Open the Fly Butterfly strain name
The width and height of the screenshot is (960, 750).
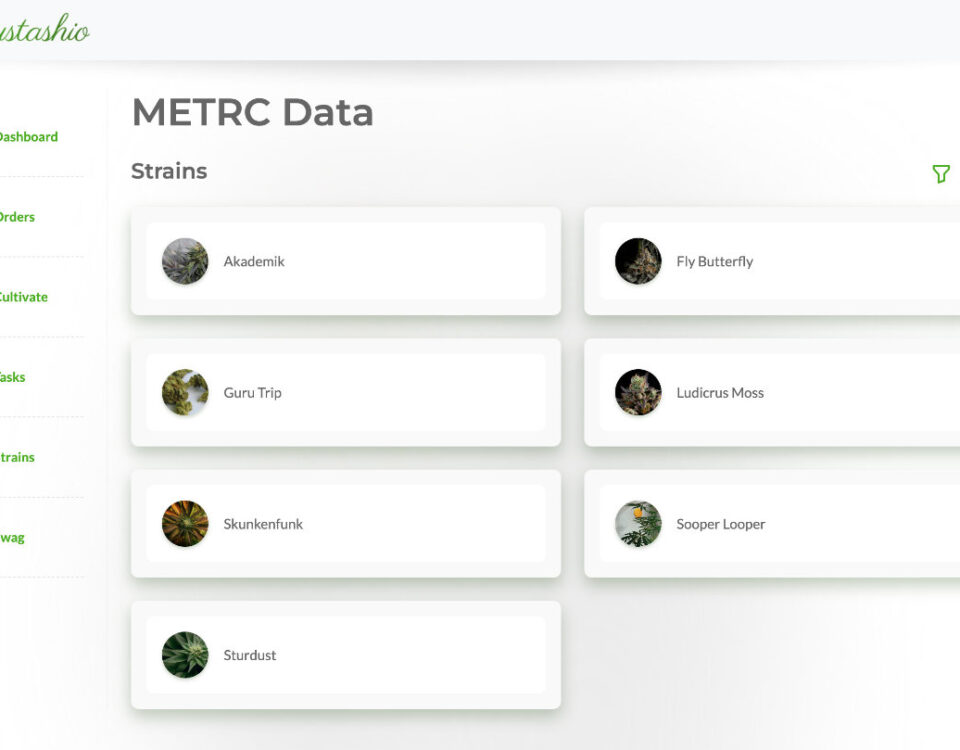[714, 262]
